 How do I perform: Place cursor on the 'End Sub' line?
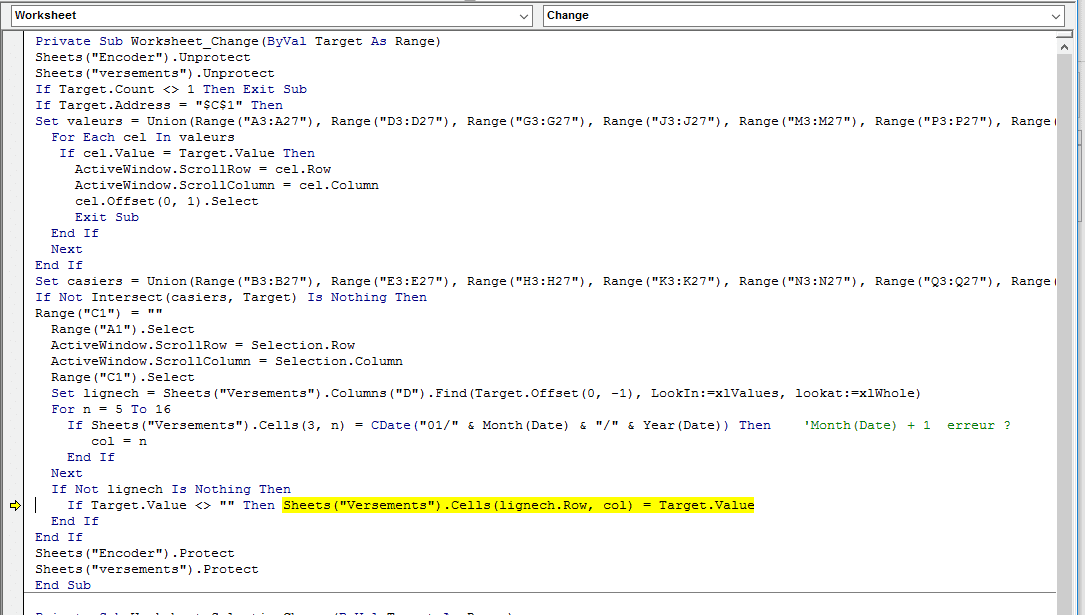(63, 585)
